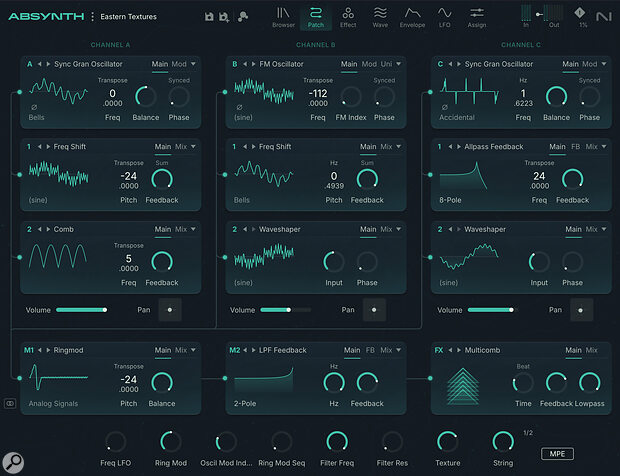Toggle Ringmod M1 module
This screenshot has height=476, width=620.
(x=29, y=350)
